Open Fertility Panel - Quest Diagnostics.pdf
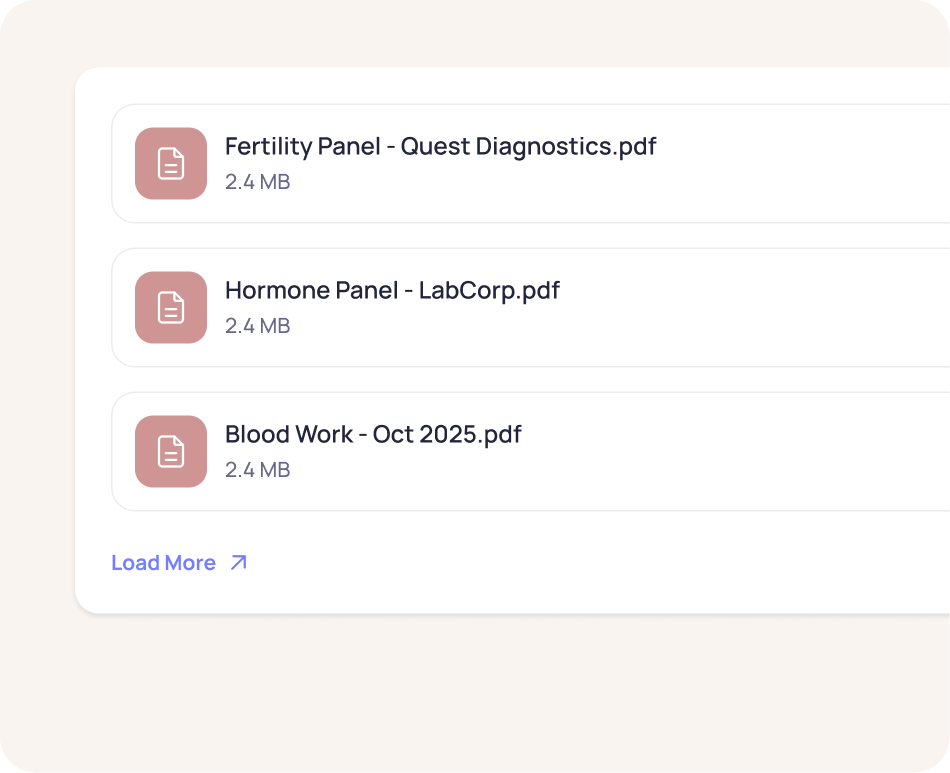This screenshot has height=773, width=950. 440,147
